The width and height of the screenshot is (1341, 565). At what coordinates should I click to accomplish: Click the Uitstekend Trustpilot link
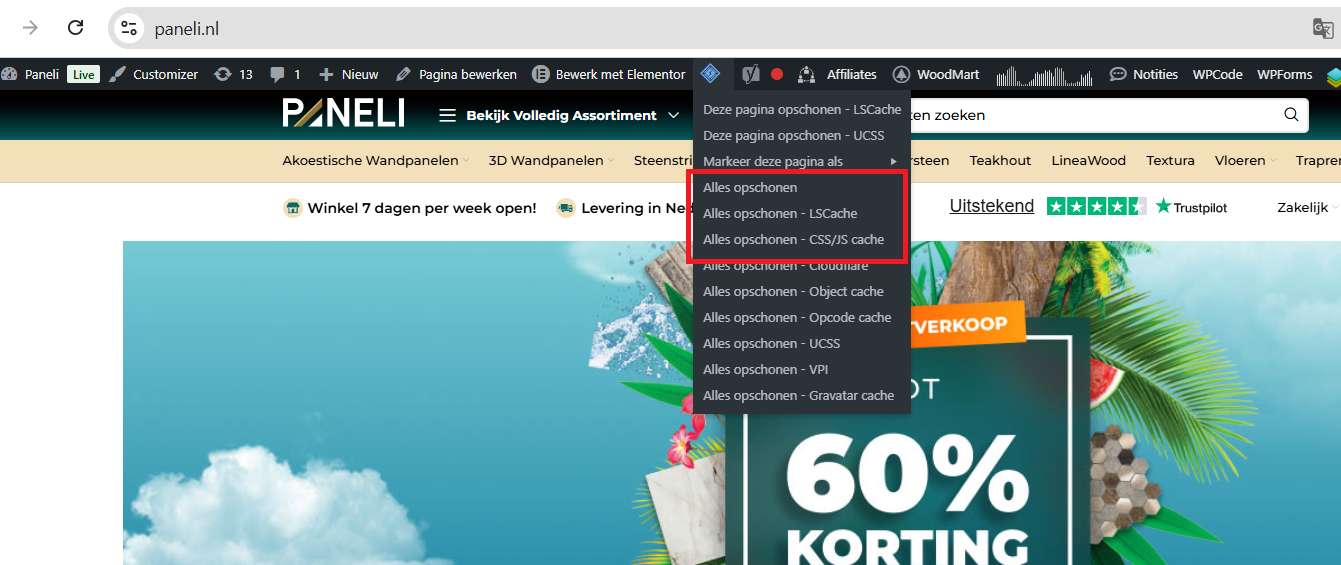pos(991,206)
